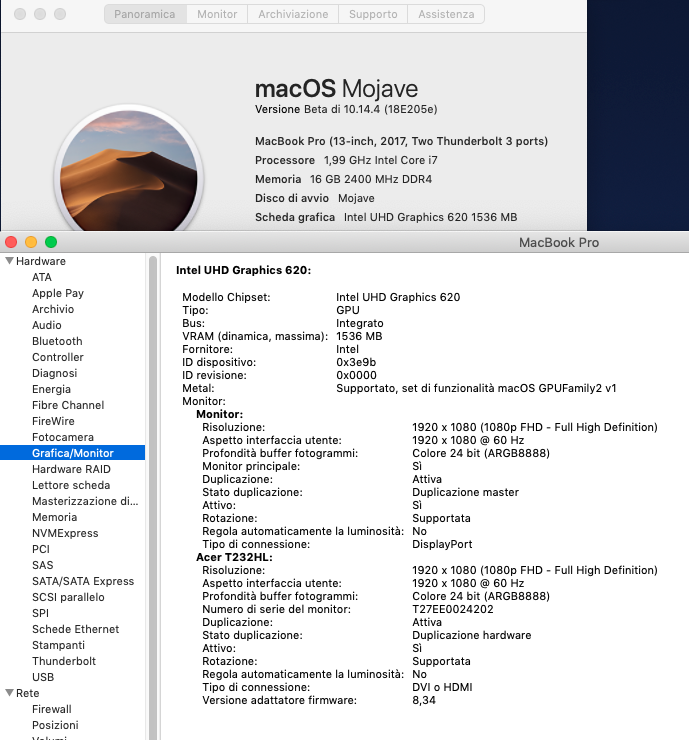Click the macOS Mojave desert logo image
Image resolution: width=689 pixels, height=740 pixels.
(129, 170)
